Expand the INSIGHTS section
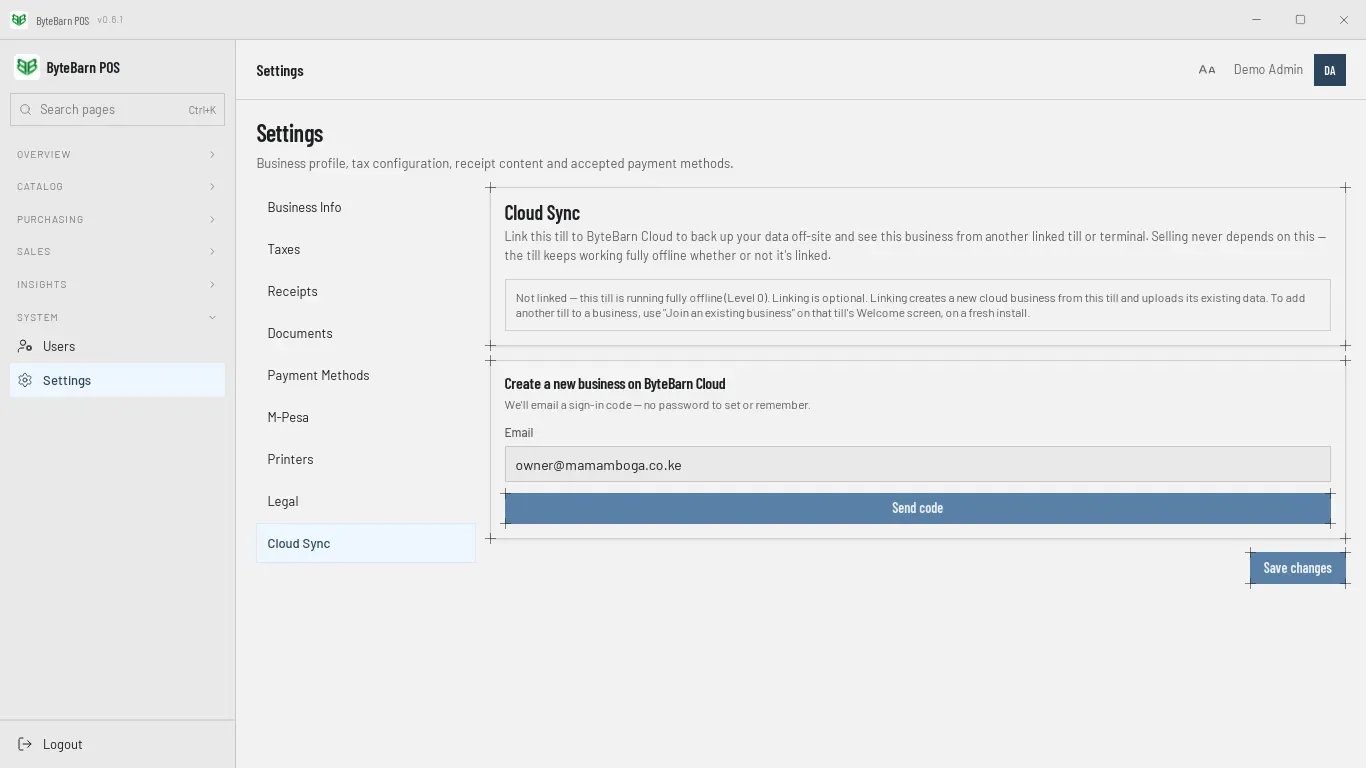The width and height of the screenshot is (1366, 768). [117, 284]
